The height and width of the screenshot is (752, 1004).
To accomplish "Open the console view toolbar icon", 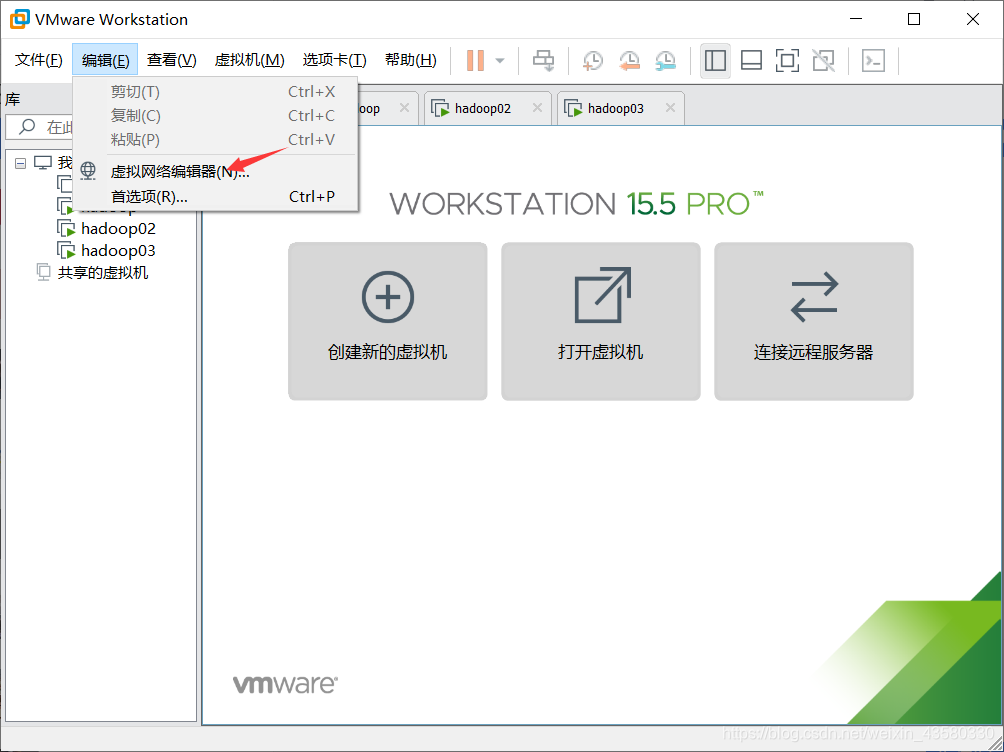I will [x=873, y=61].
